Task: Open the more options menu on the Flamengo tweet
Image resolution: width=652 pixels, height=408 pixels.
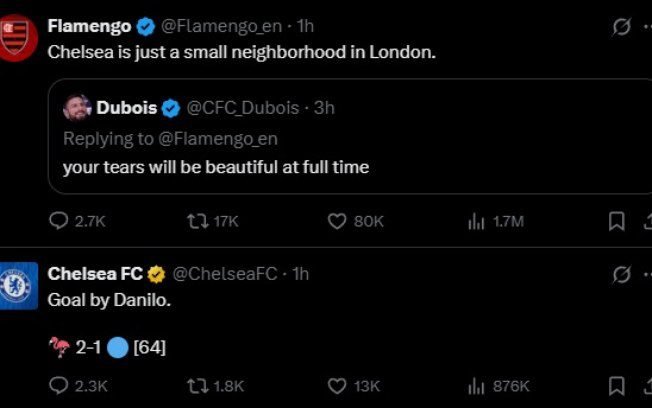Action: point(648,28)
